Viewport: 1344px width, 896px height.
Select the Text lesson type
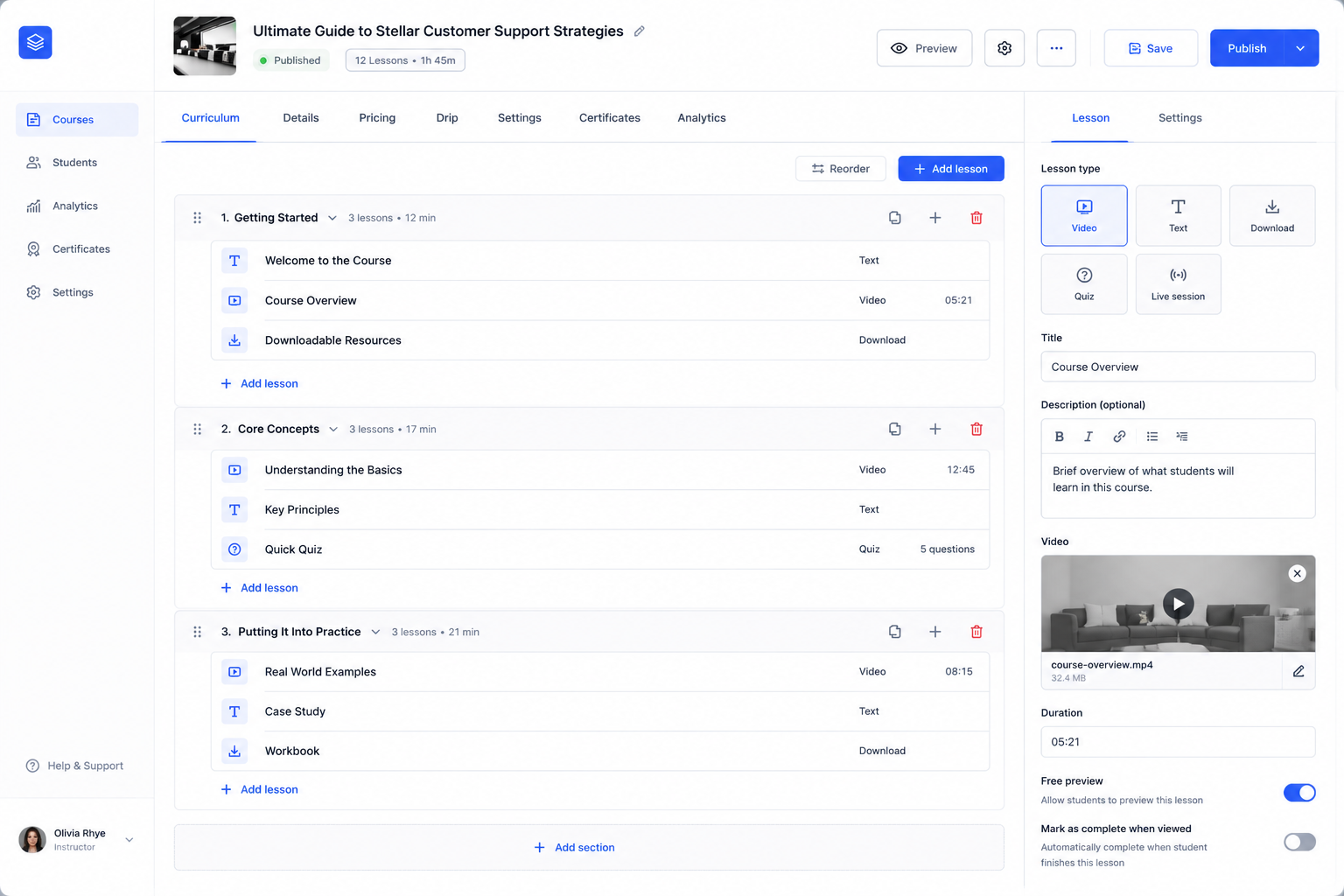(1178, 215)
